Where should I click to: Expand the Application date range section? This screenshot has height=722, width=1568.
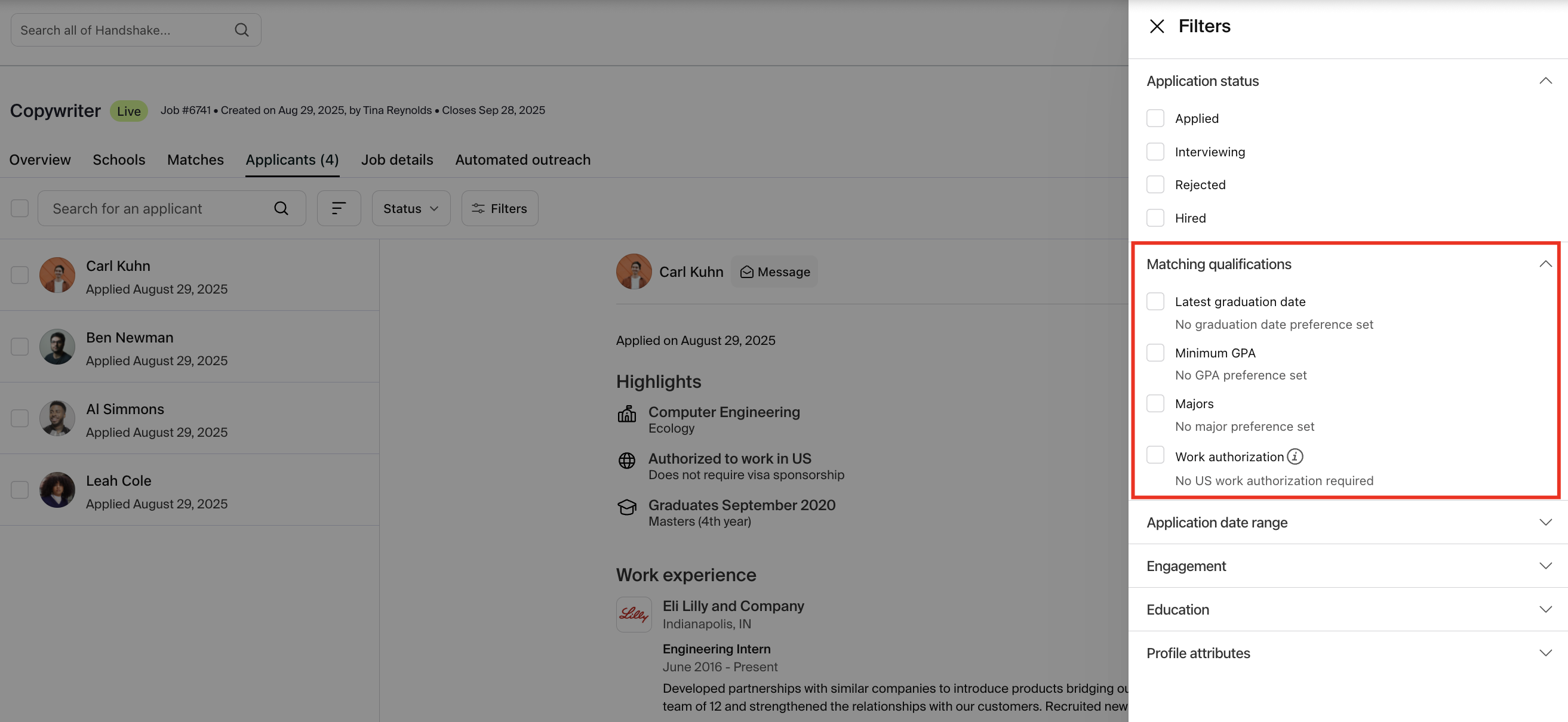(x=1545, y=522)
